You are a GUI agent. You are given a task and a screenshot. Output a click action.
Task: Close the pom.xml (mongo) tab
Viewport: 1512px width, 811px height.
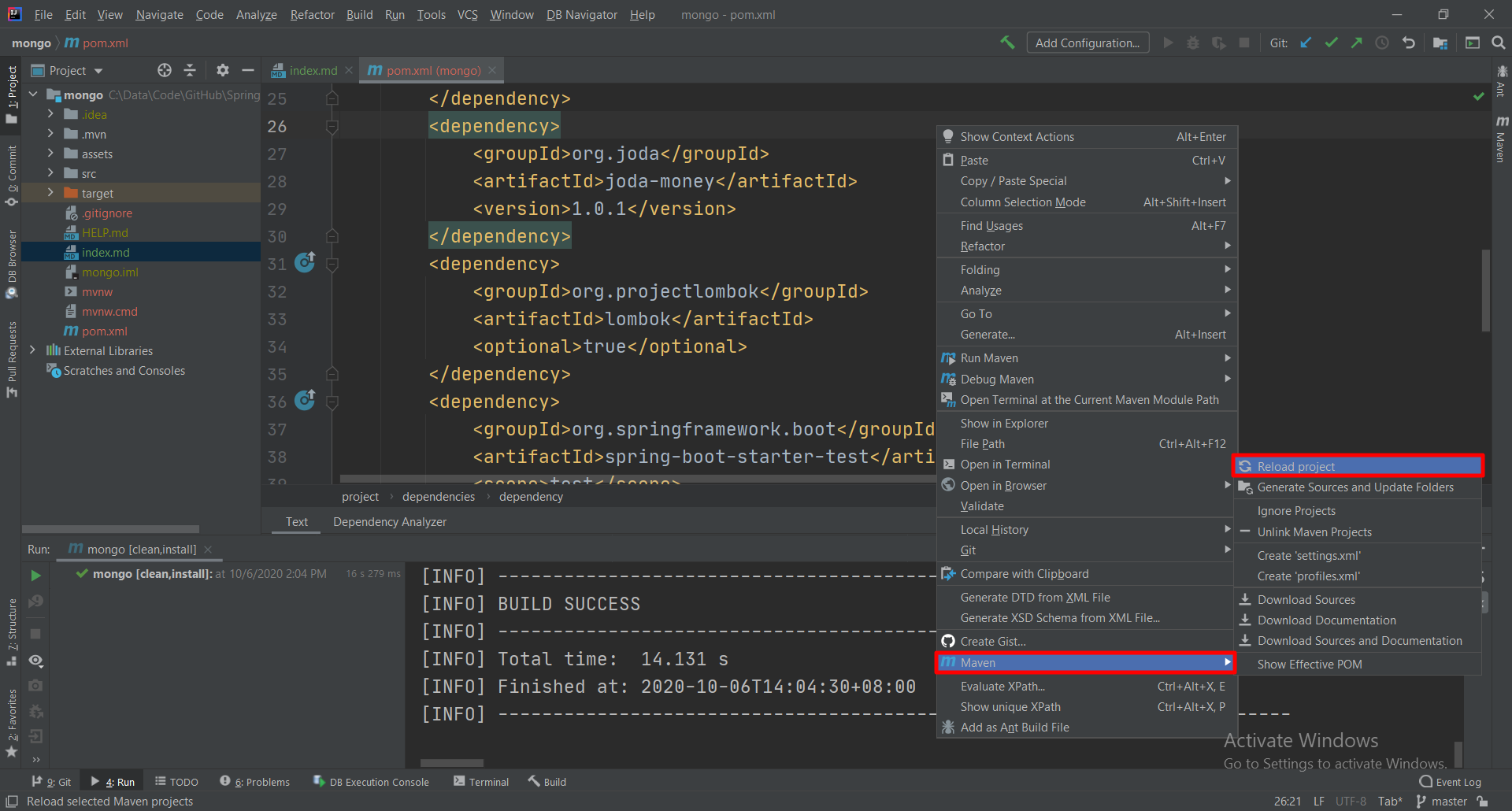(492, 70)
